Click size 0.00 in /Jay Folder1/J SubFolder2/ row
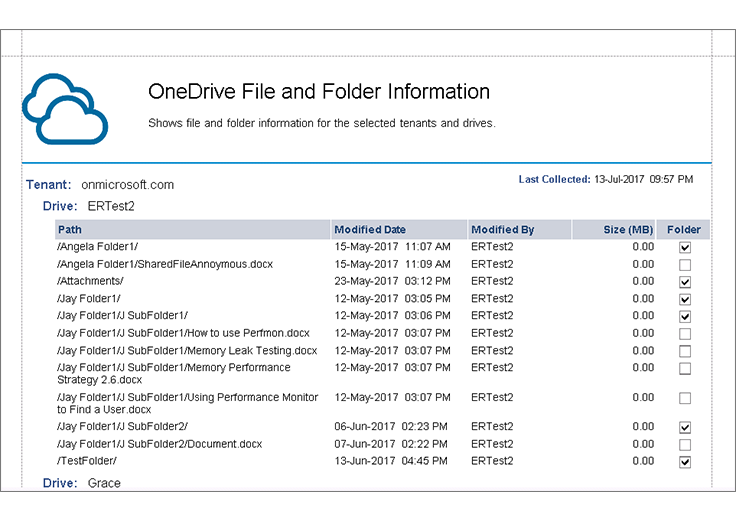 643,427
